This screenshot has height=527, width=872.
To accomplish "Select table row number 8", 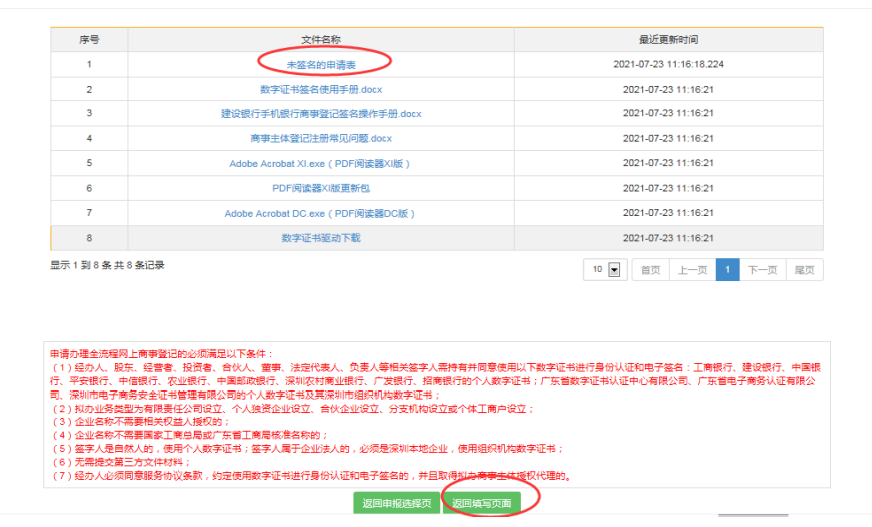I will tap(89, 238).
